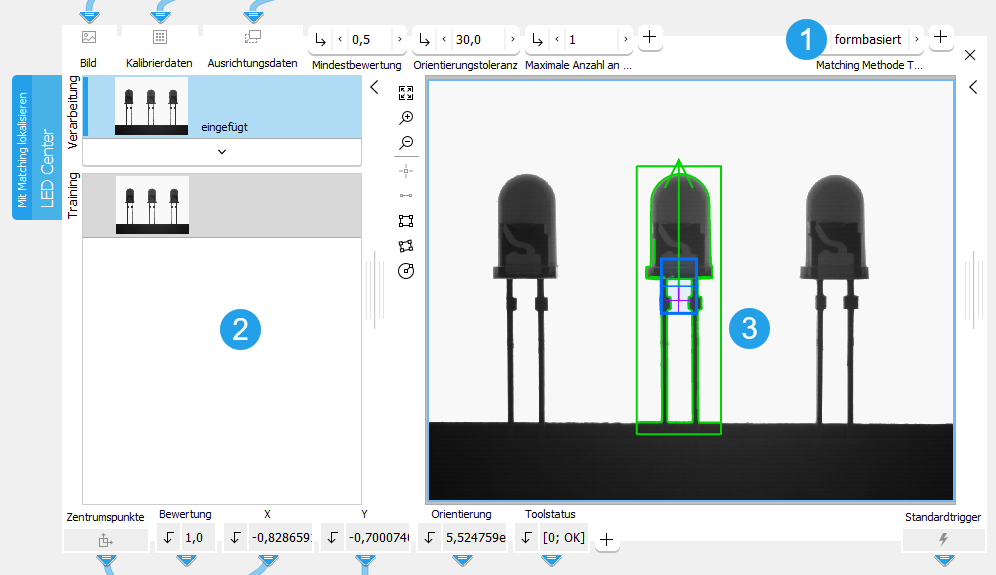Screen dimensions: 996x575
Task: Select the rectangle region tool
Action: tap(406, 221)
